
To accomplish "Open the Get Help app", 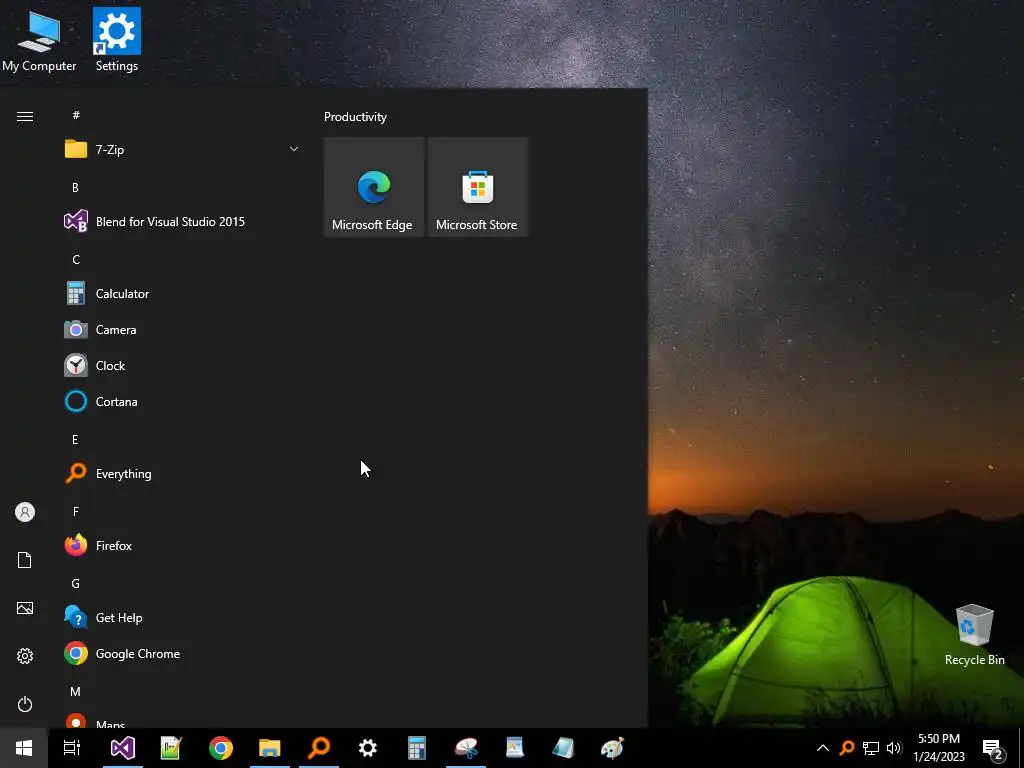I will tap(183, 618).
